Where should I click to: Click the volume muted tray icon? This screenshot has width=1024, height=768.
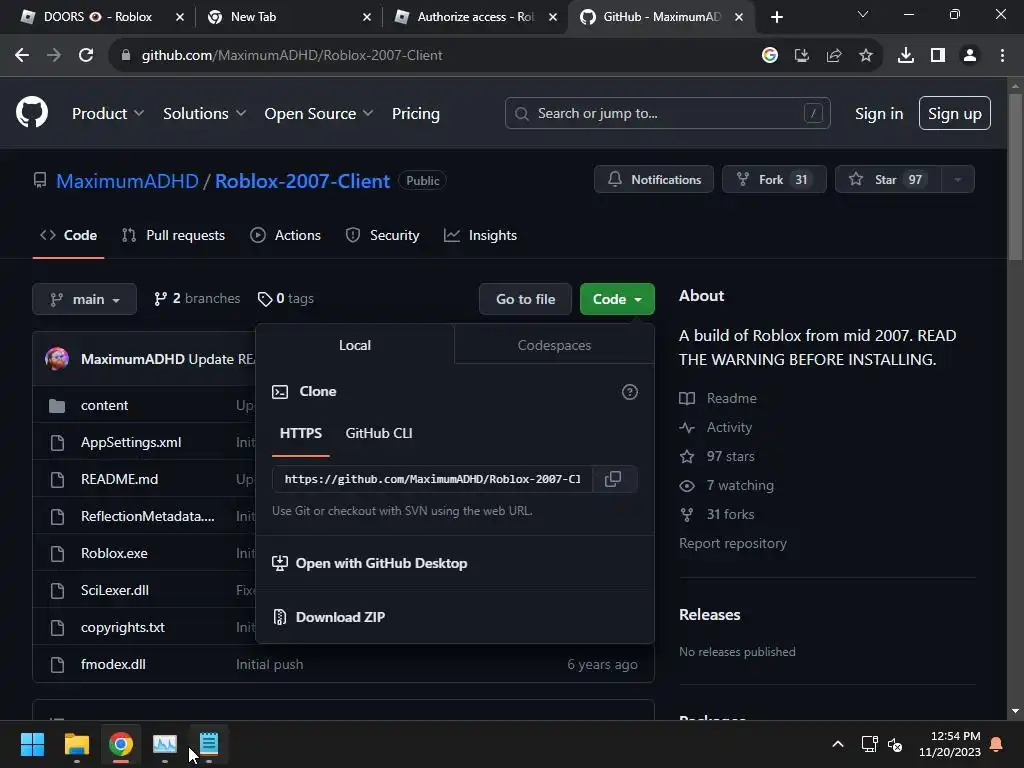pyautogui.click(x=895, y=744)
